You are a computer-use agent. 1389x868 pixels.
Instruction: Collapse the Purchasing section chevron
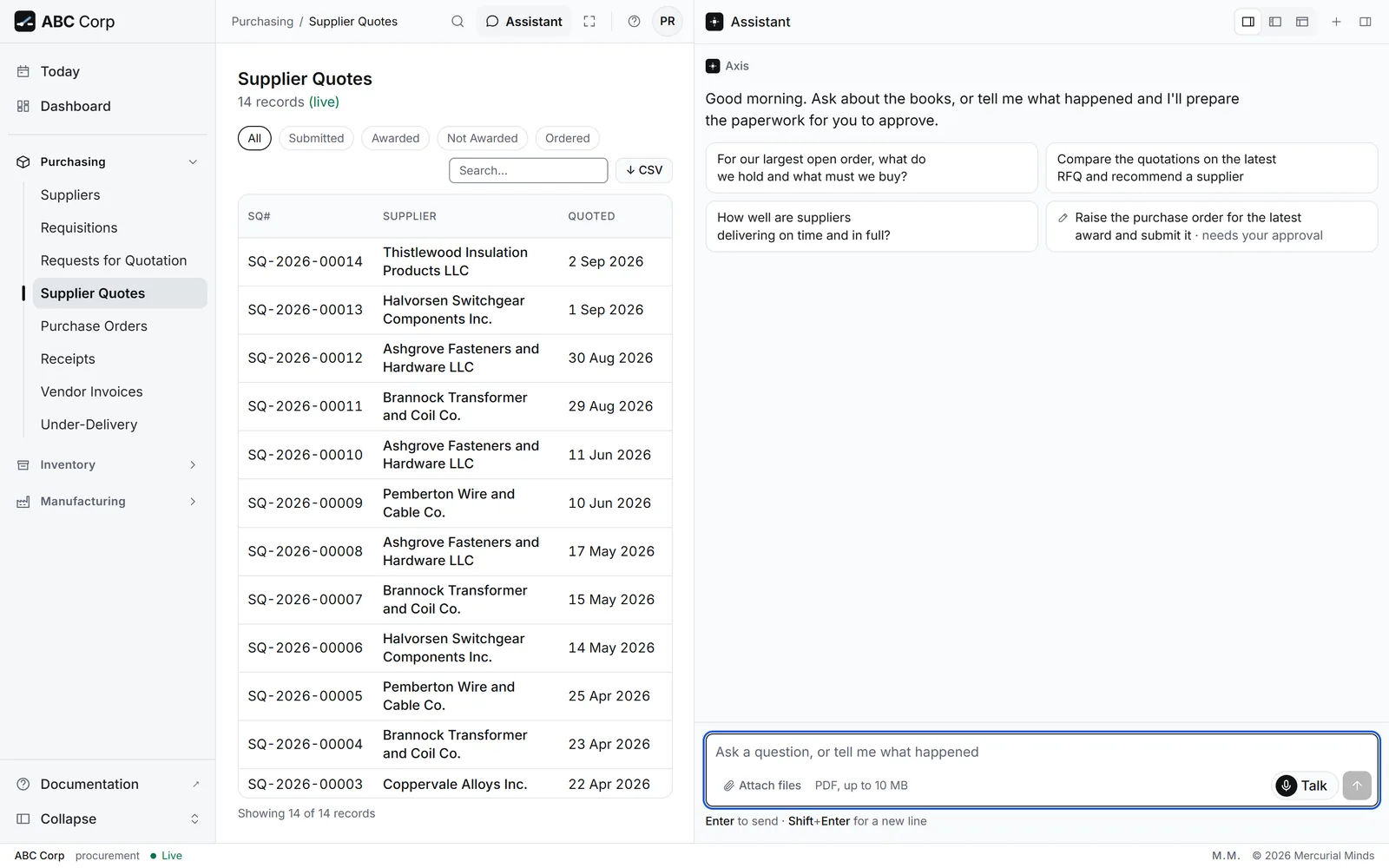coord(193,162)
